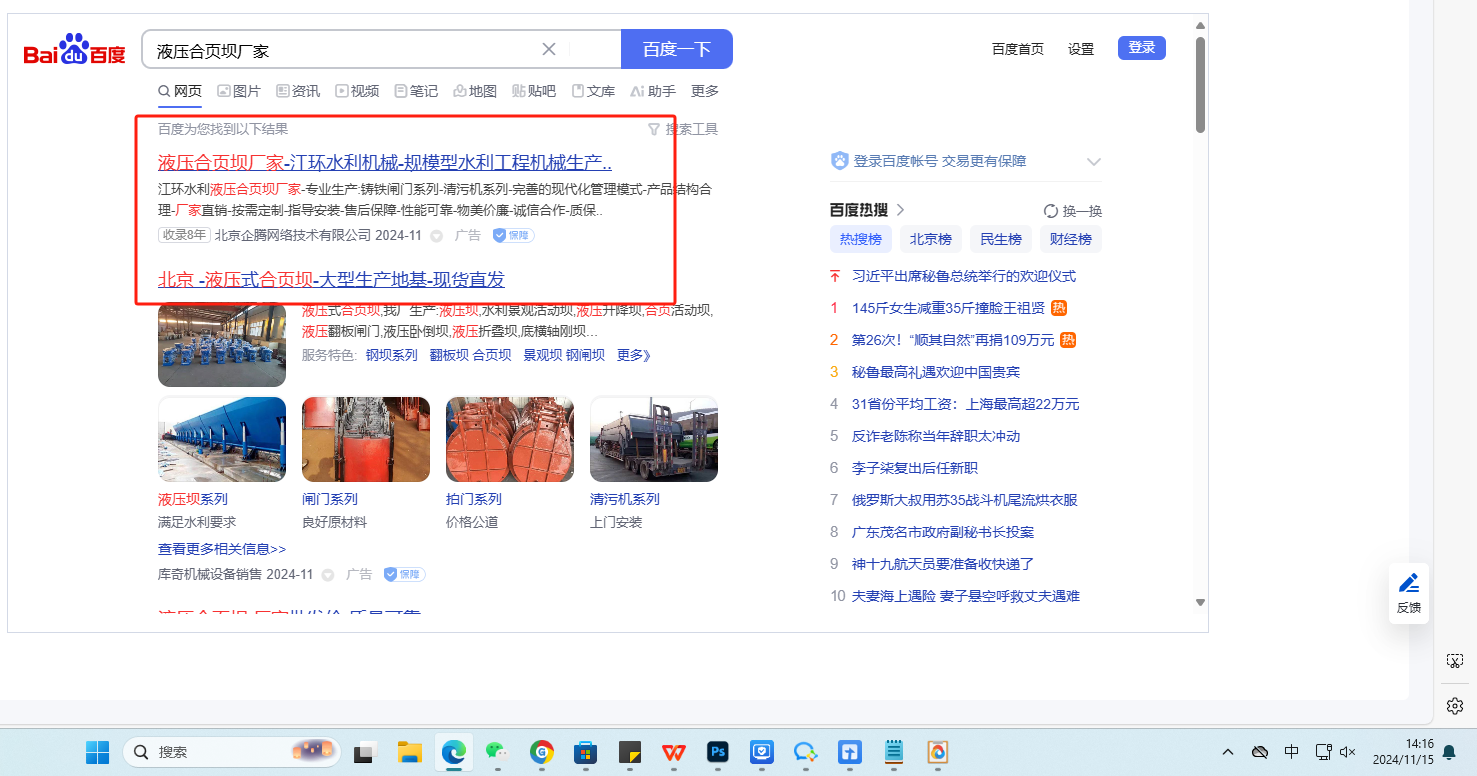1477x776 pixels.
Task: Expand the 登录百度帐号 panel chevron
Action: click(1094, 162)
